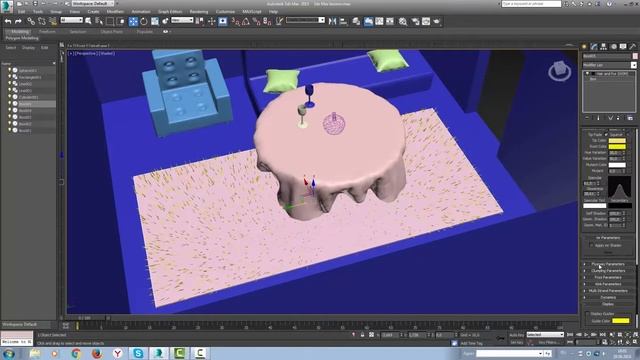The height and width of the screenshot is (360, 640).
Task: Expand the Multi Strand Parameters rollout
Action: (608, 291)
